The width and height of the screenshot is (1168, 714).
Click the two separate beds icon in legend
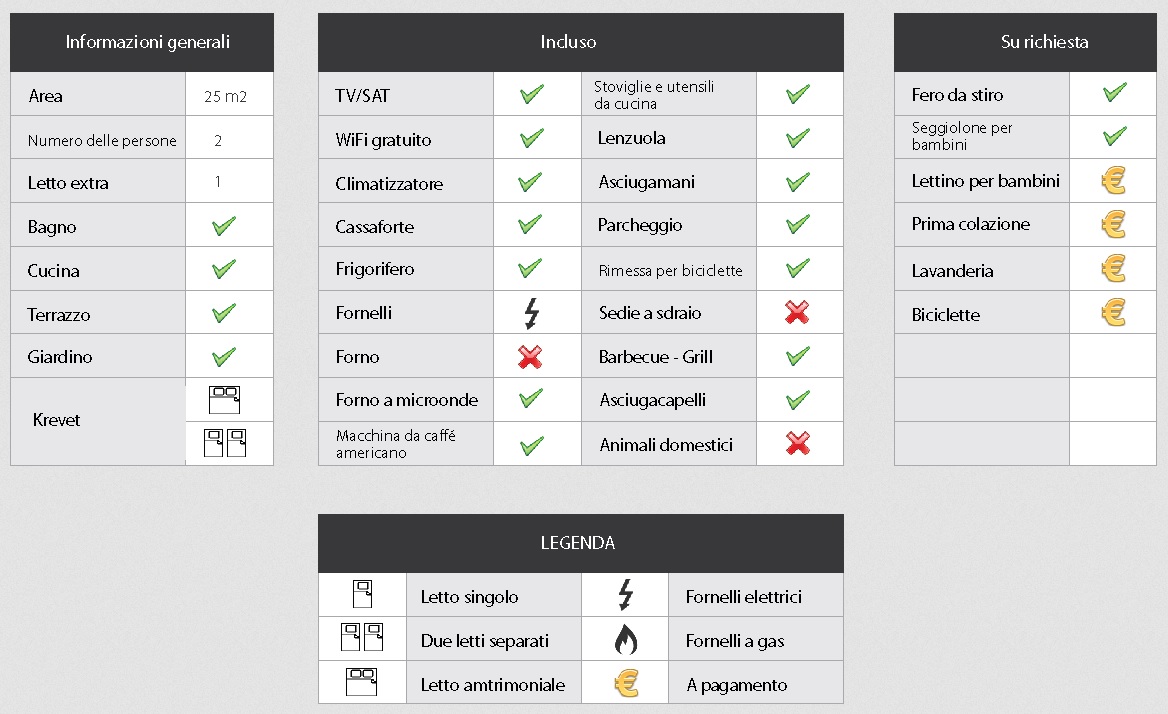(362, 637)
